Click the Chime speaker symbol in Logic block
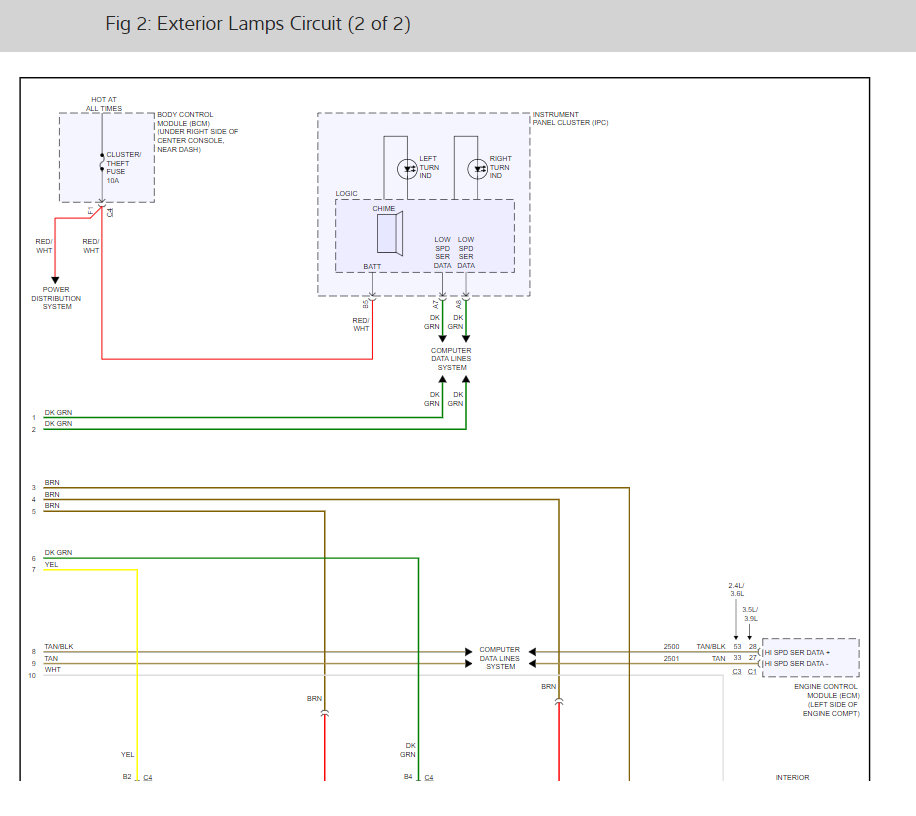The width and height of the screenshot is (916, 816). point(390,234)
